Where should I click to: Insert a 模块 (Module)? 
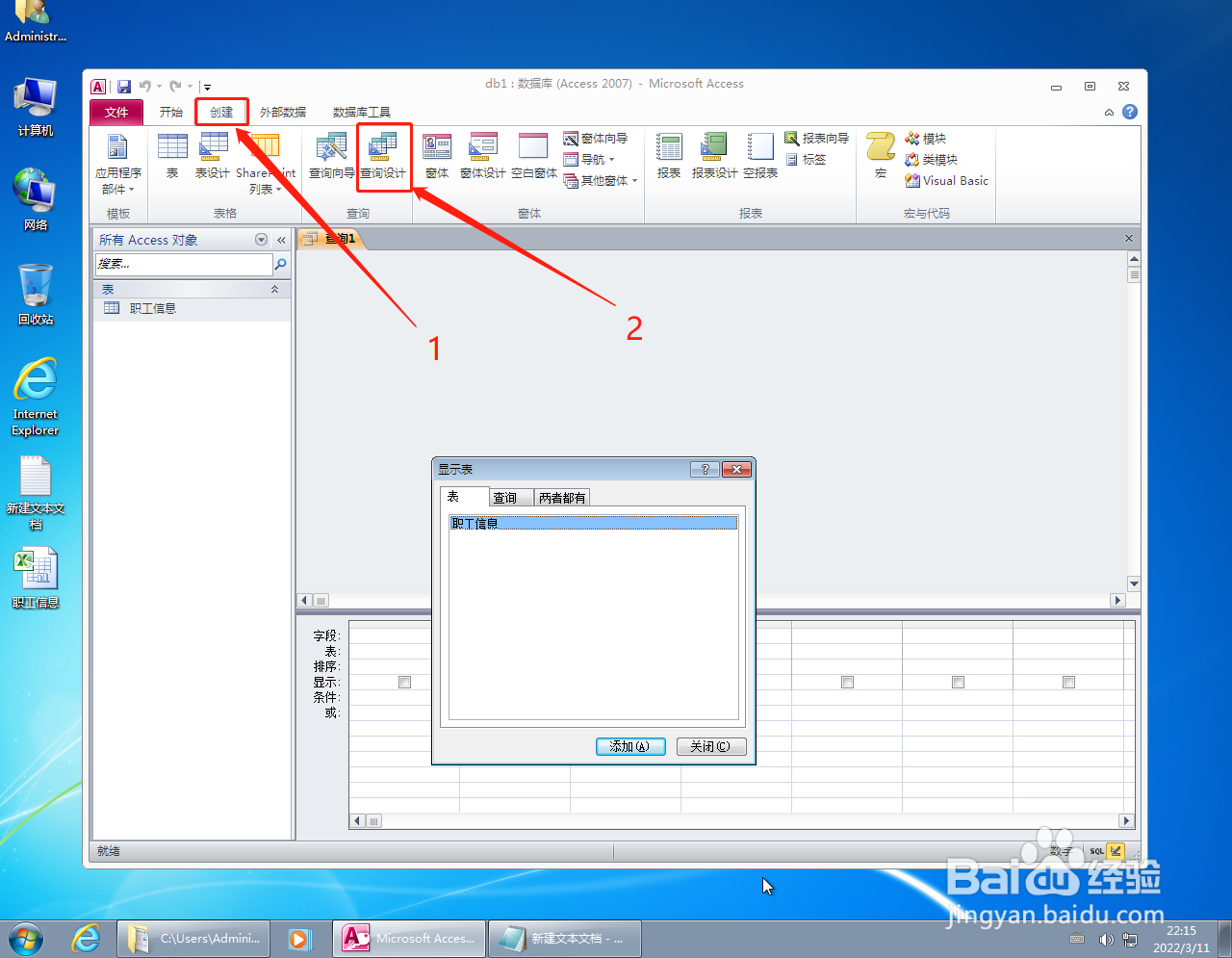pyautogui.click(x=925, y=139)
